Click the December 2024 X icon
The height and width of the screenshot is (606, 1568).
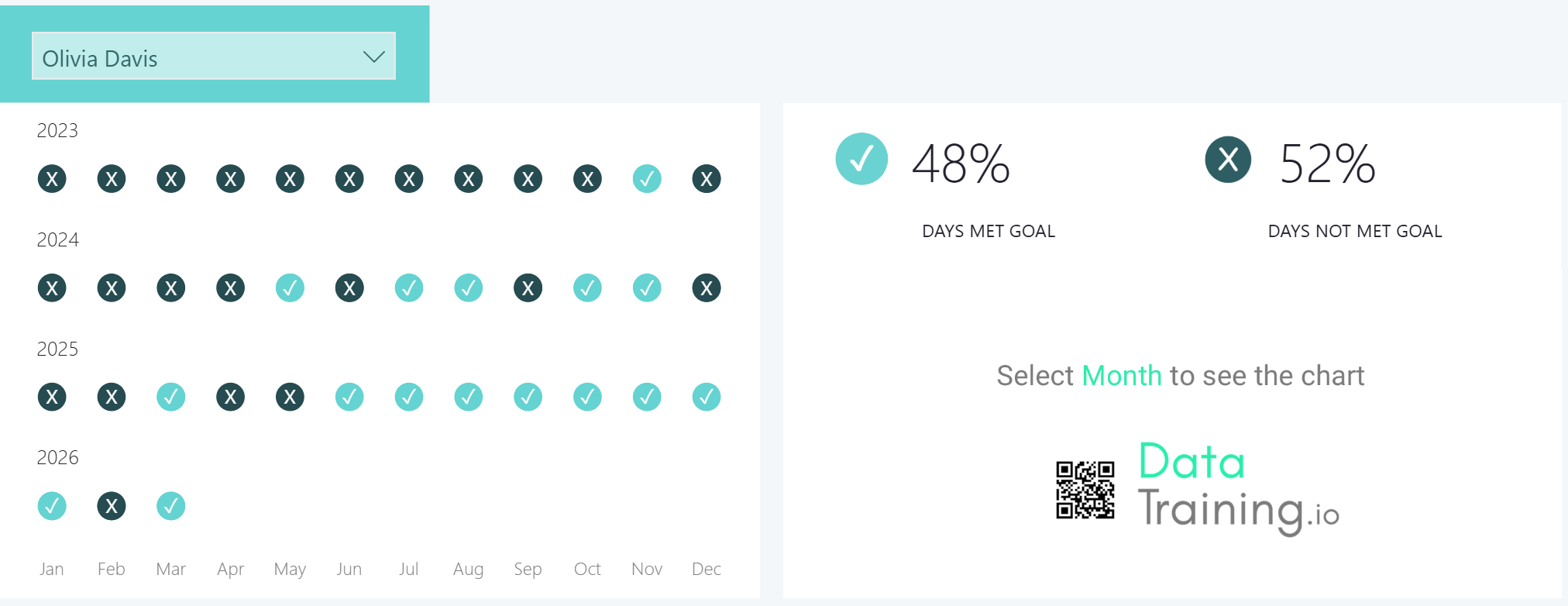point(707,288)
